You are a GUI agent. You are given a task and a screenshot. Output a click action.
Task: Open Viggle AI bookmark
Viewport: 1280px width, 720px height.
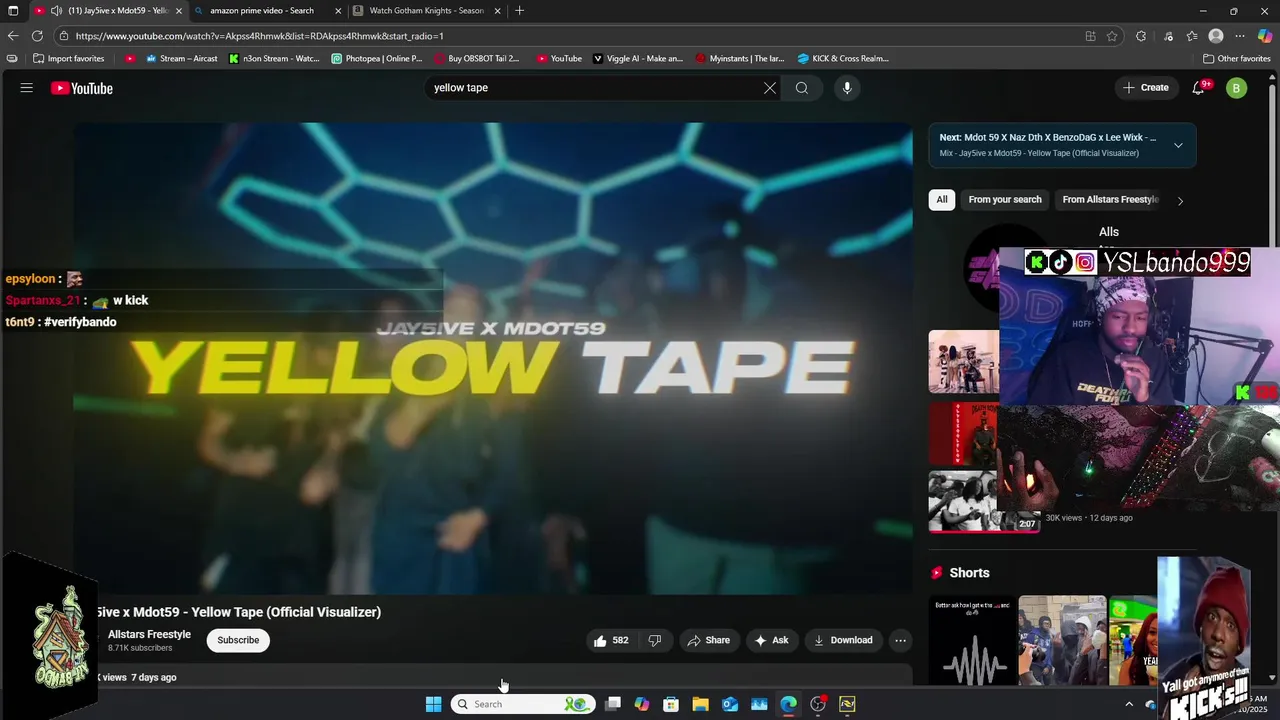tap(638, 58)
